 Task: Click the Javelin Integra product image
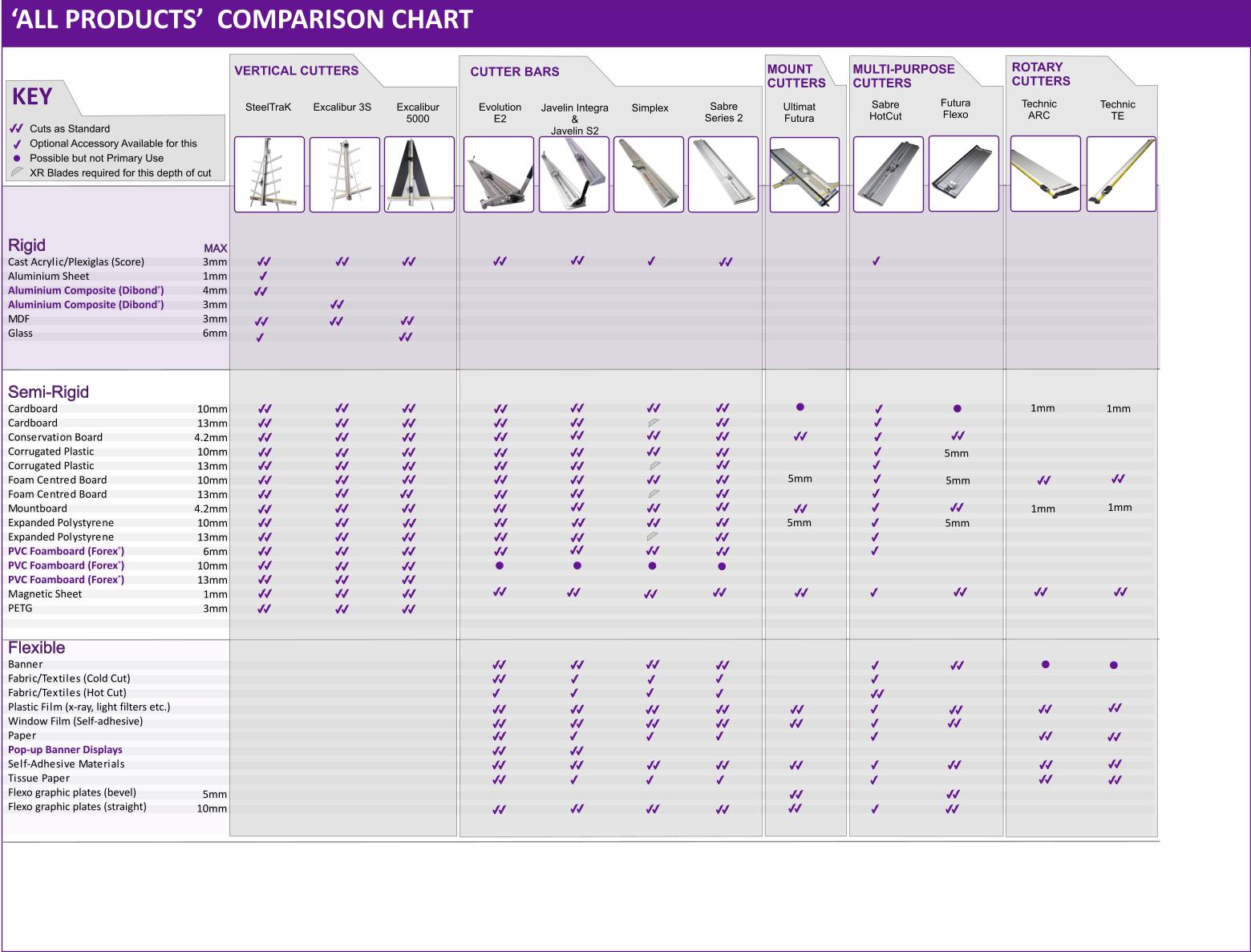(x=574, y=174)
